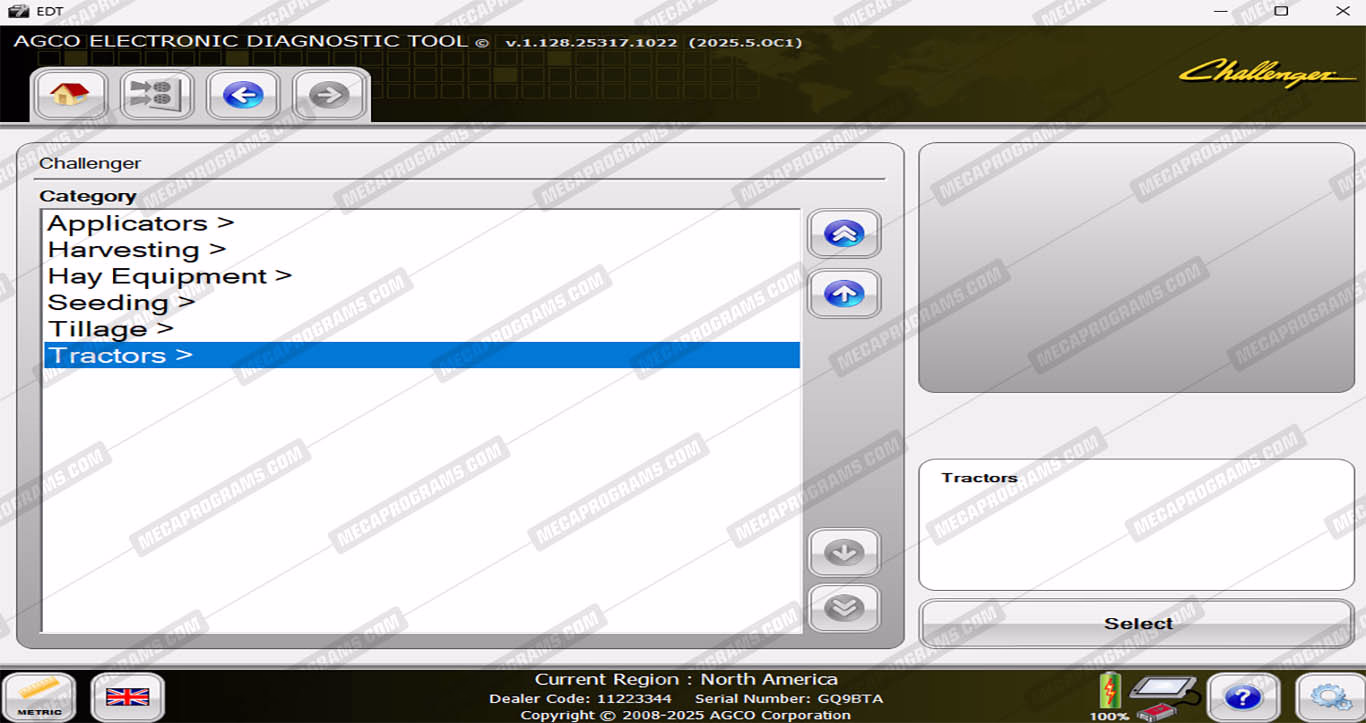Click the Select button
This screenshot has height=723, width=1366.
[x=1137, y=624]
